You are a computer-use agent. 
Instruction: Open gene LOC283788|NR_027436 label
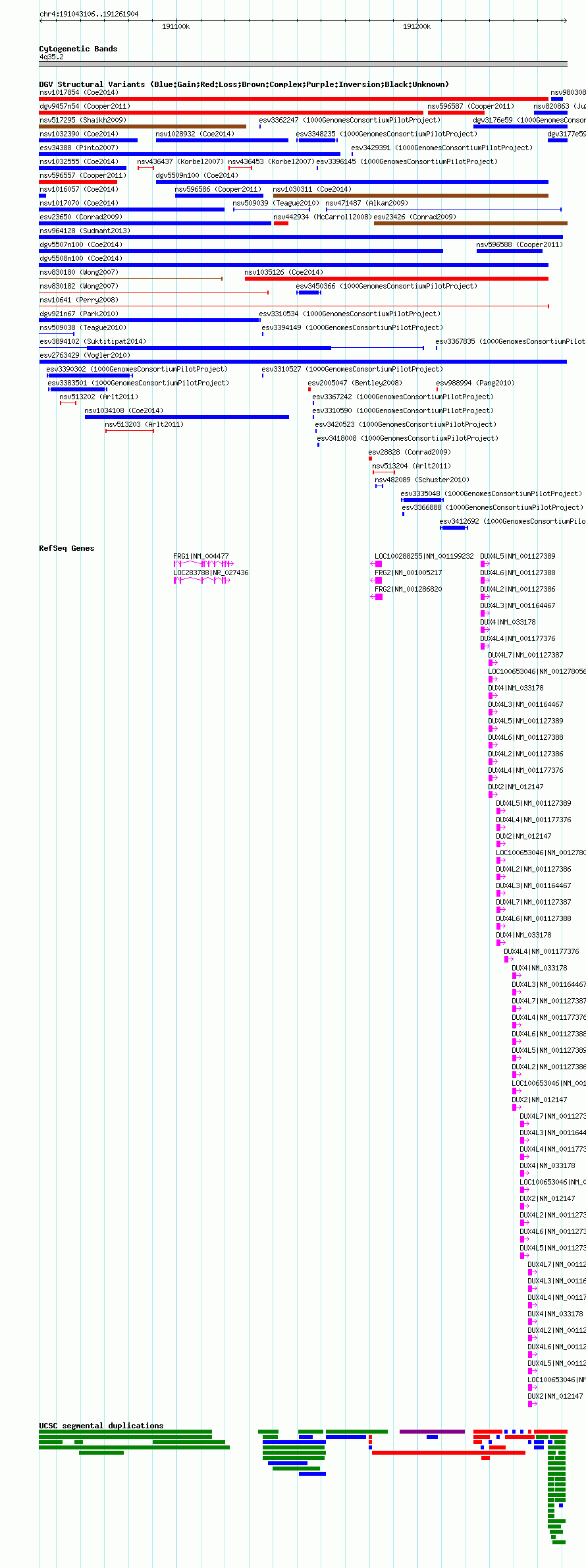(211, 573)
